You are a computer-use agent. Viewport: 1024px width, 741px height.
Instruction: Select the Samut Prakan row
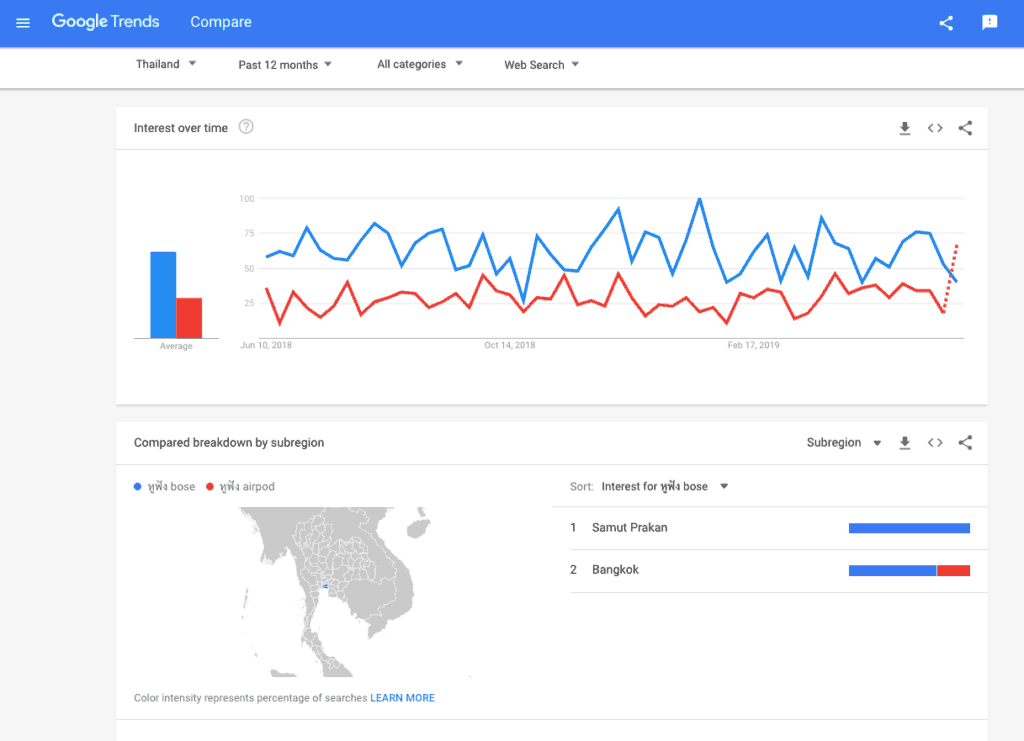[x=778, y=528]
